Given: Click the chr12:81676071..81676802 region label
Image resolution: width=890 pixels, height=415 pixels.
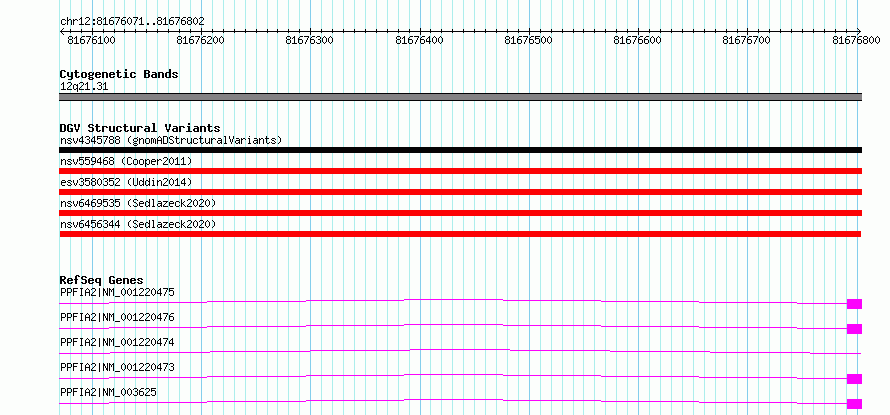Looking at the screenshot, I should pyautogui.click(x=132, y=22).
